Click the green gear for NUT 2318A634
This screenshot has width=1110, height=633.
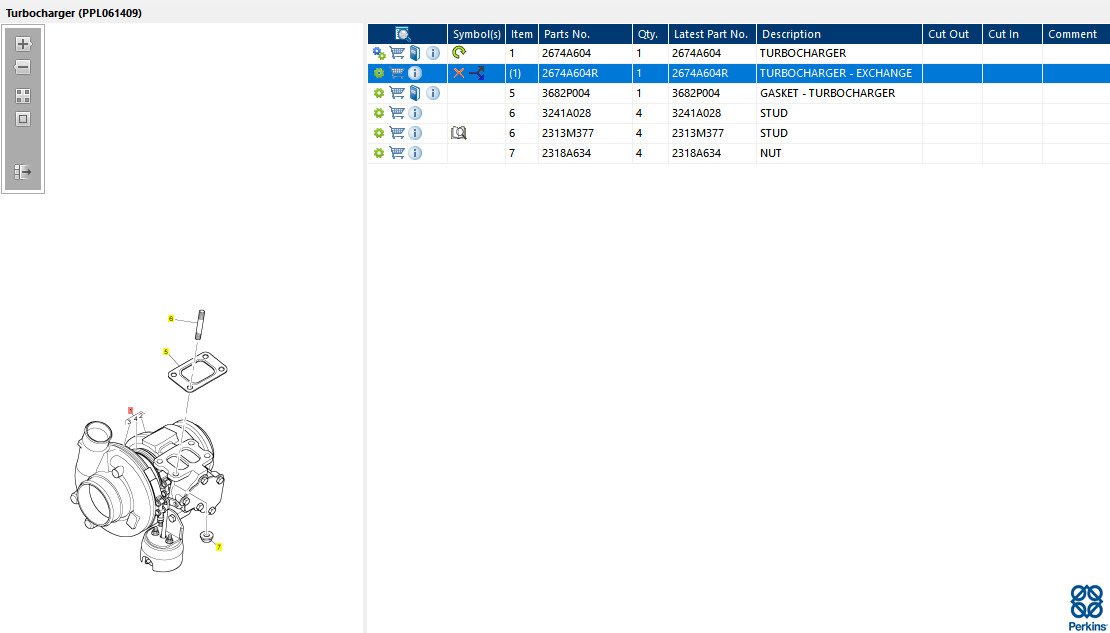pos(379,153)
